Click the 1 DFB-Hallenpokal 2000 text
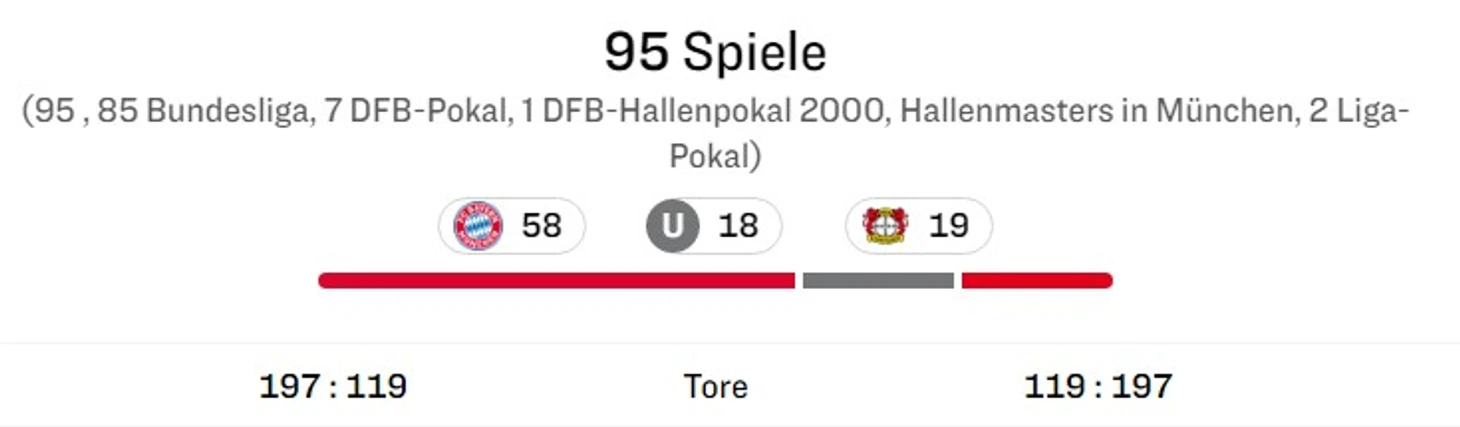Screen dimensions: 1460x427 [704, 111]
